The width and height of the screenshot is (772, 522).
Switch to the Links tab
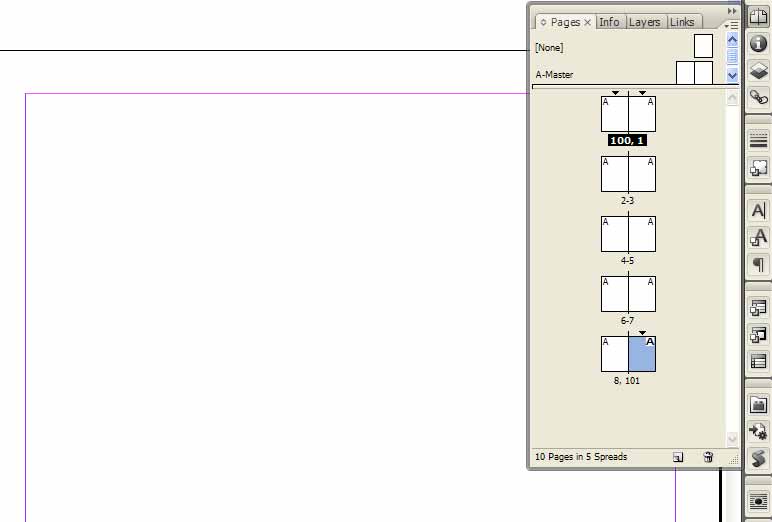click(x=682, y=22)
